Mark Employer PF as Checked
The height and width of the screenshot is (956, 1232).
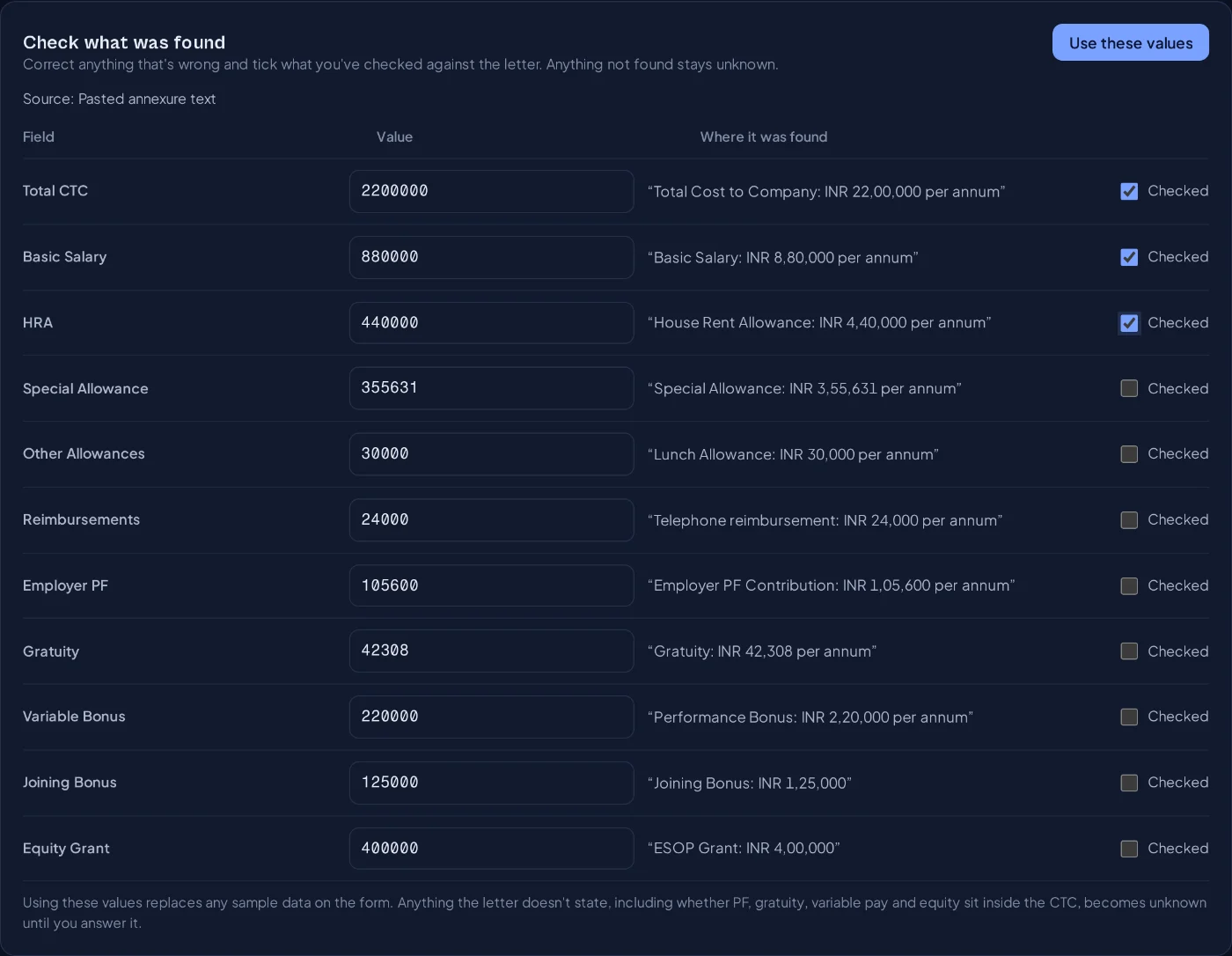click(1129, 585)
